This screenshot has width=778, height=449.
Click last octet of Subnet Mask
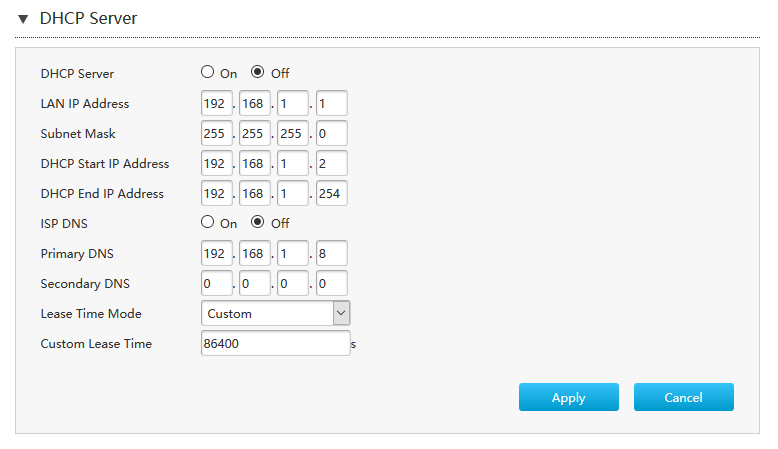(x=331, y=133)
